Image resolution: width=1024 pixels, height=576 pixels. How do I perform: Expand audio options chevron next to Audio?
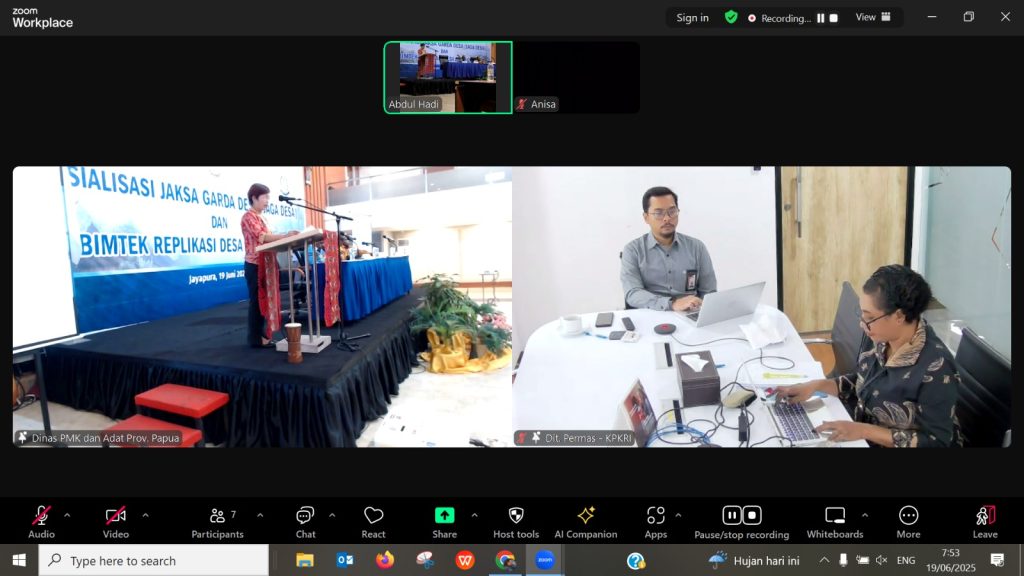67,515
